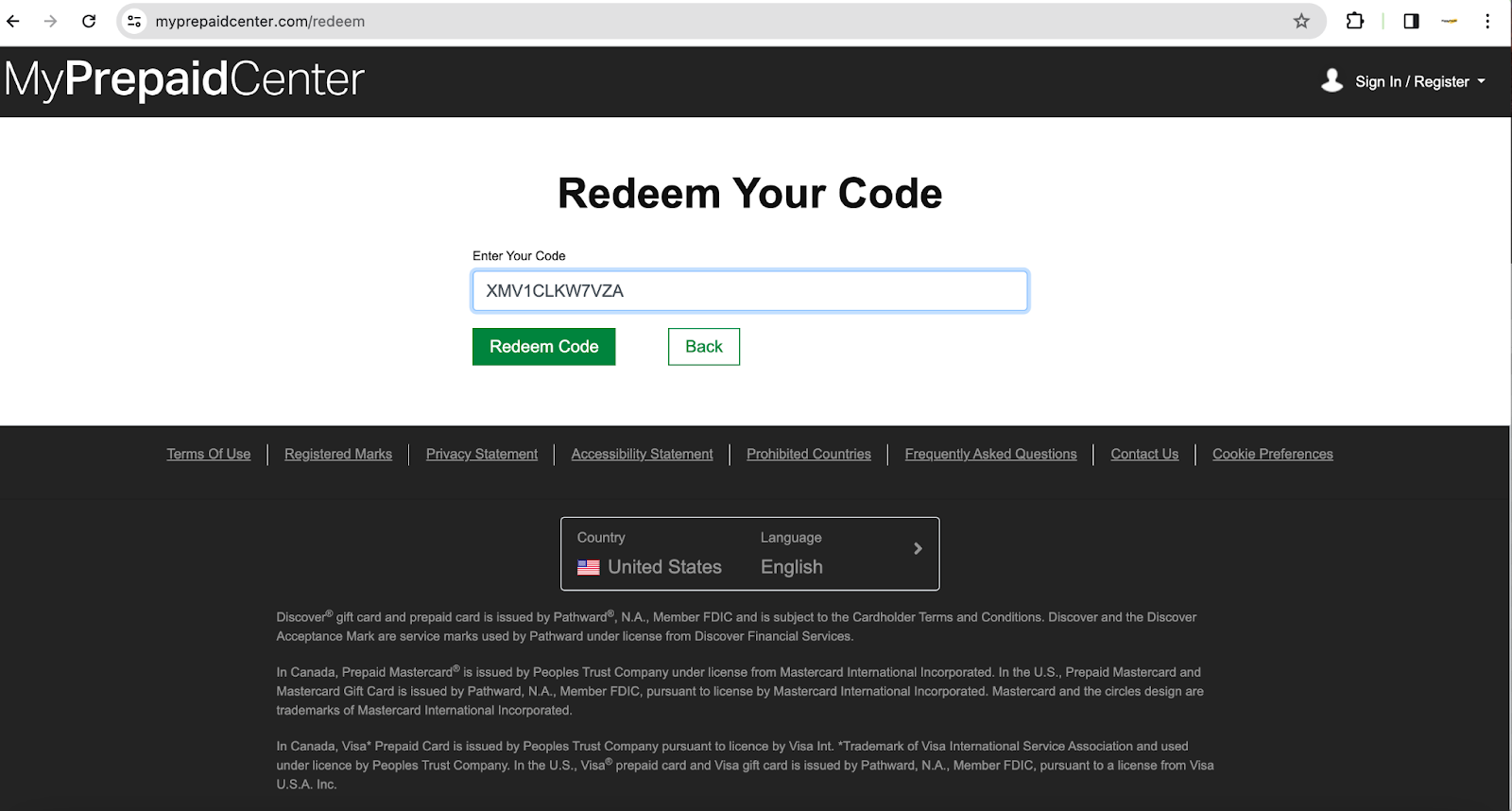Open the browser extensions puzzle icon
1512x811 pixels.
[x=1355, y=21]
